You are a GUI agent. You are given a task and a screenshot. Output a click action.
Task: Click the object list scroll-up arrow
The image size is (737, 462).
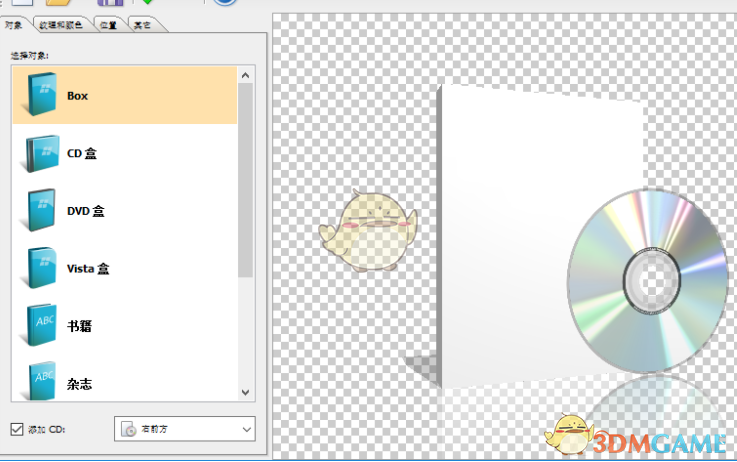tap(246, 75)
